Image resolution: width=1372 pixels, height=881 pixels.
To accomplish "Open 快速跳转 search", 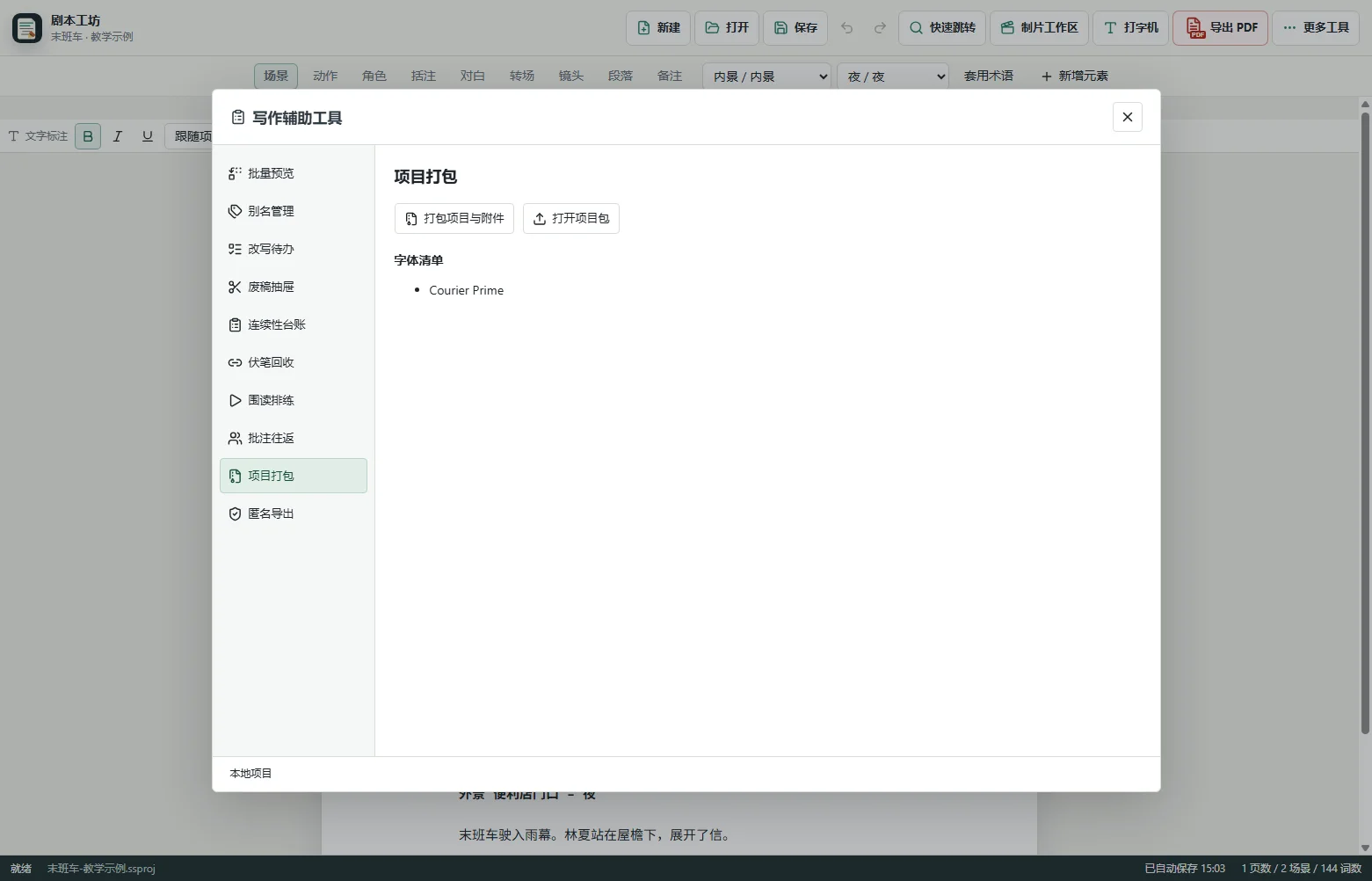I will pos(942,28).
